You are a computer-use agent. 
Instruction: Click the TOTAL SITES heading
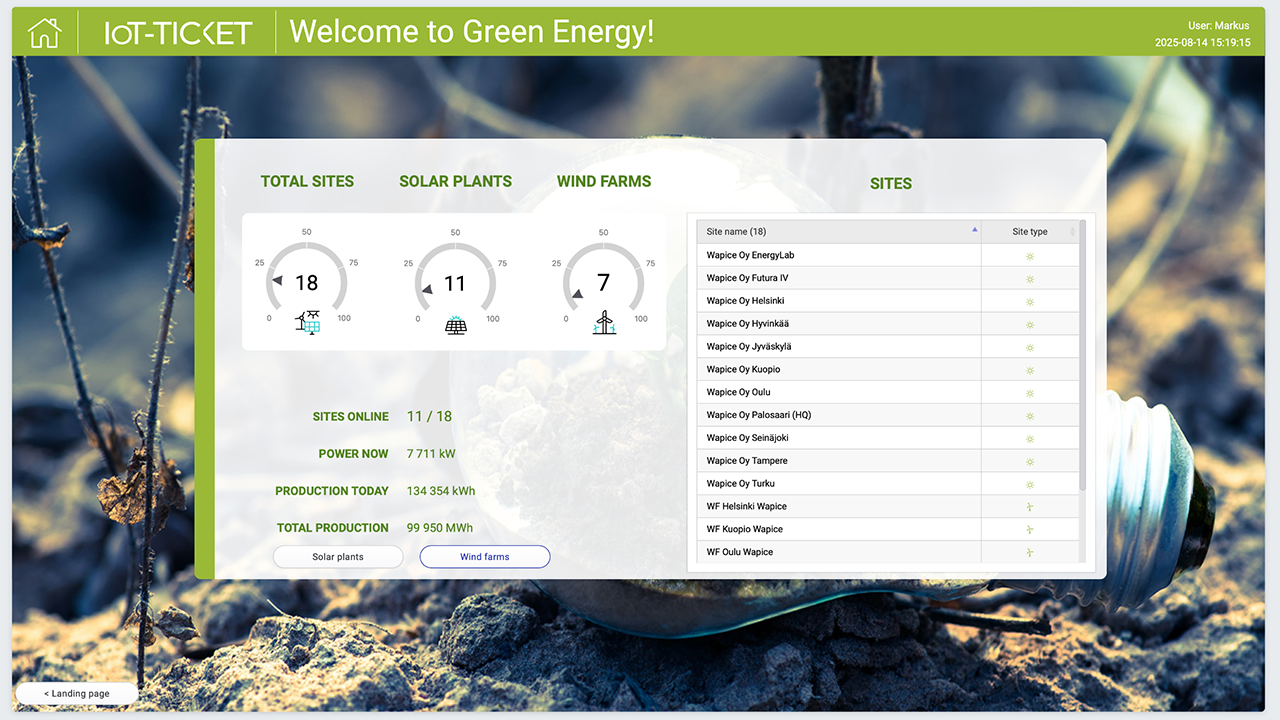point(307,182)
